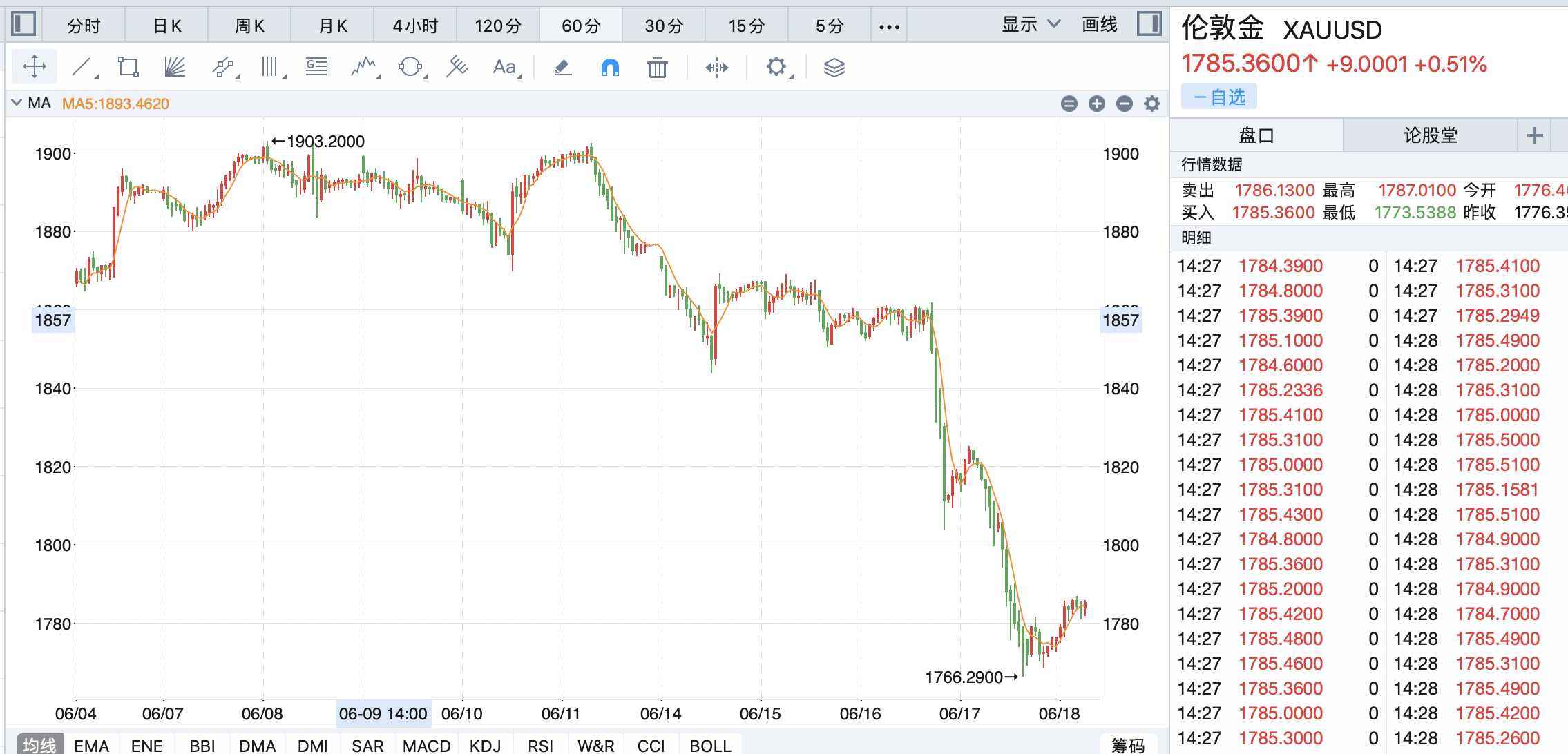Select the golden ratio retracement tool
This screenshot has width=1568, height=754.
click(x=316, y=67)
